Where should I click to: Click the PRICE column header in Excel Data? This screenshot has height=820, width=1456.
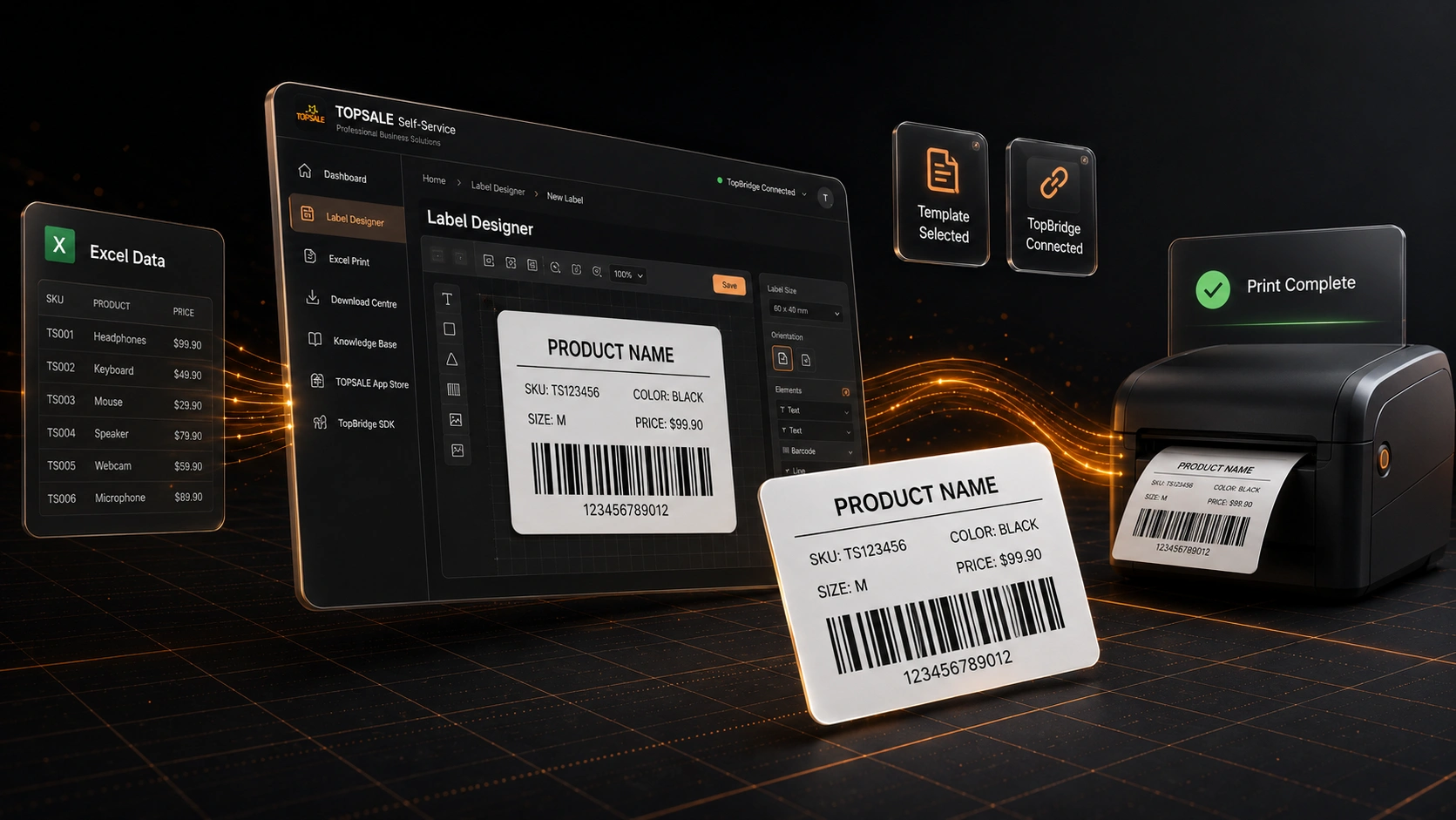184,311
